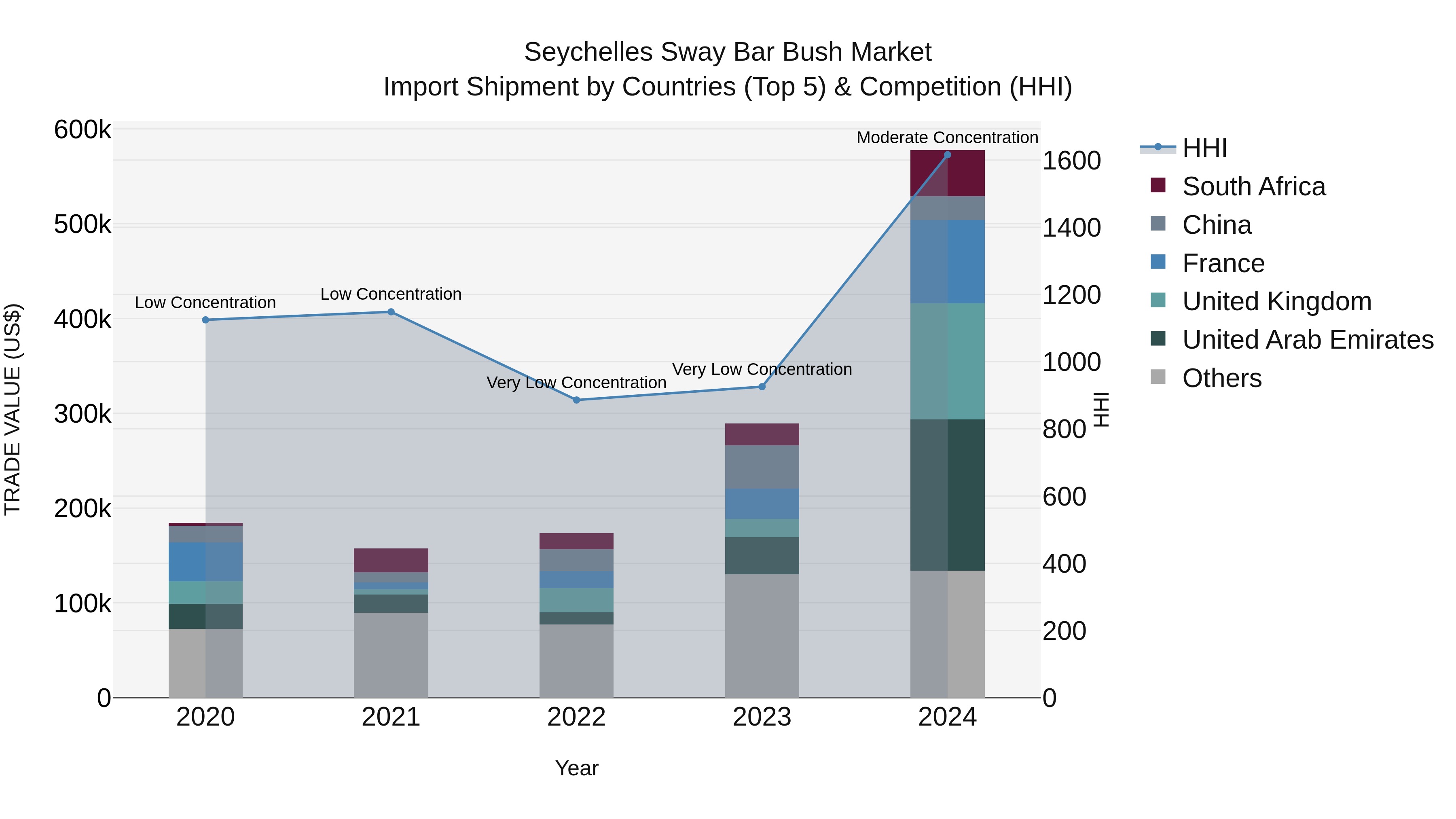Click the 2023 Very Low Concentration label
The height and width of the screenshot is (819, 1456).
tap(762, 369)
